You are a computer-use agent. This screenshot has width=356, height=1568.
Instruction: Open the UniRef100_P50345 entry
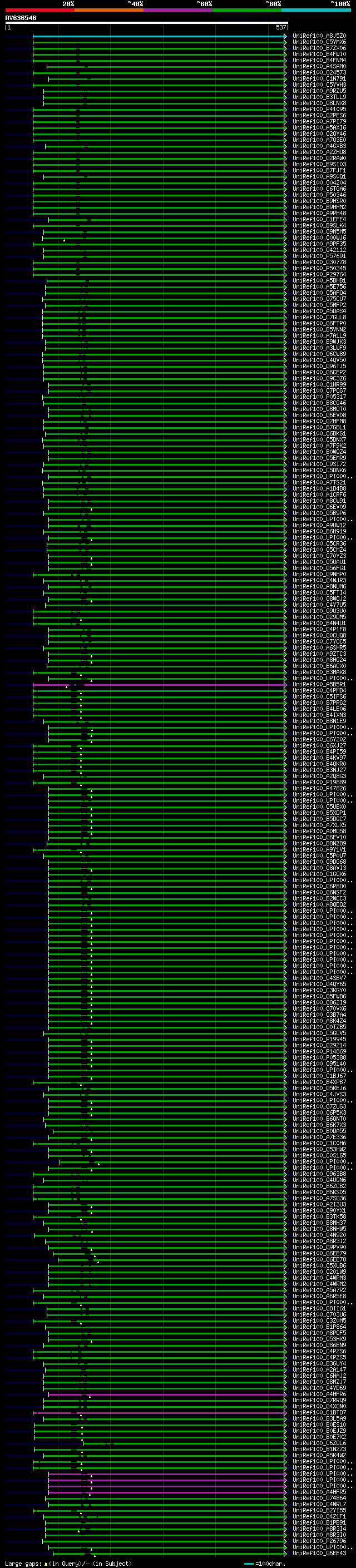319,269
